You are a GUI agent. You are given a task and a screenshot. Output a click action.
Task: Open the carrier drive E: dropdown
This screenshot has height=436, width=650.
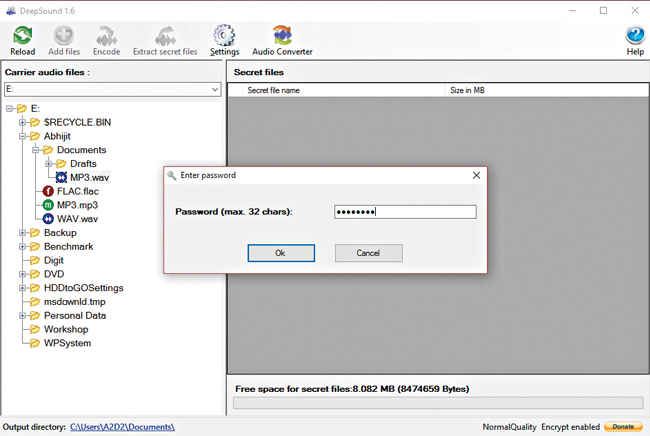click(x=215, y=89)
